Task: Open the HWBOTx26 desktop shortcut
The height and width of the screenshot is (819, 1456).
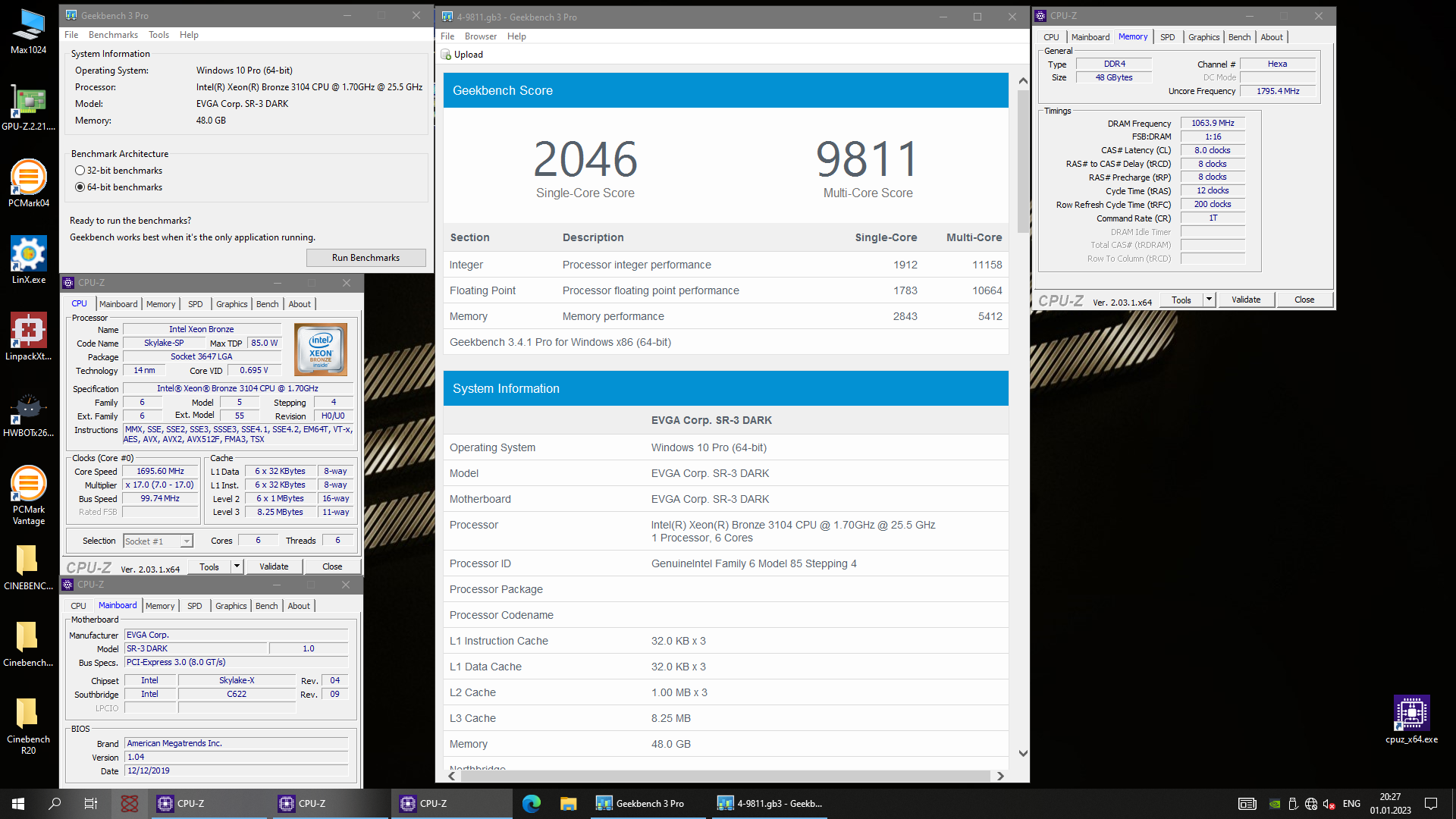Action: pos(28,414)
